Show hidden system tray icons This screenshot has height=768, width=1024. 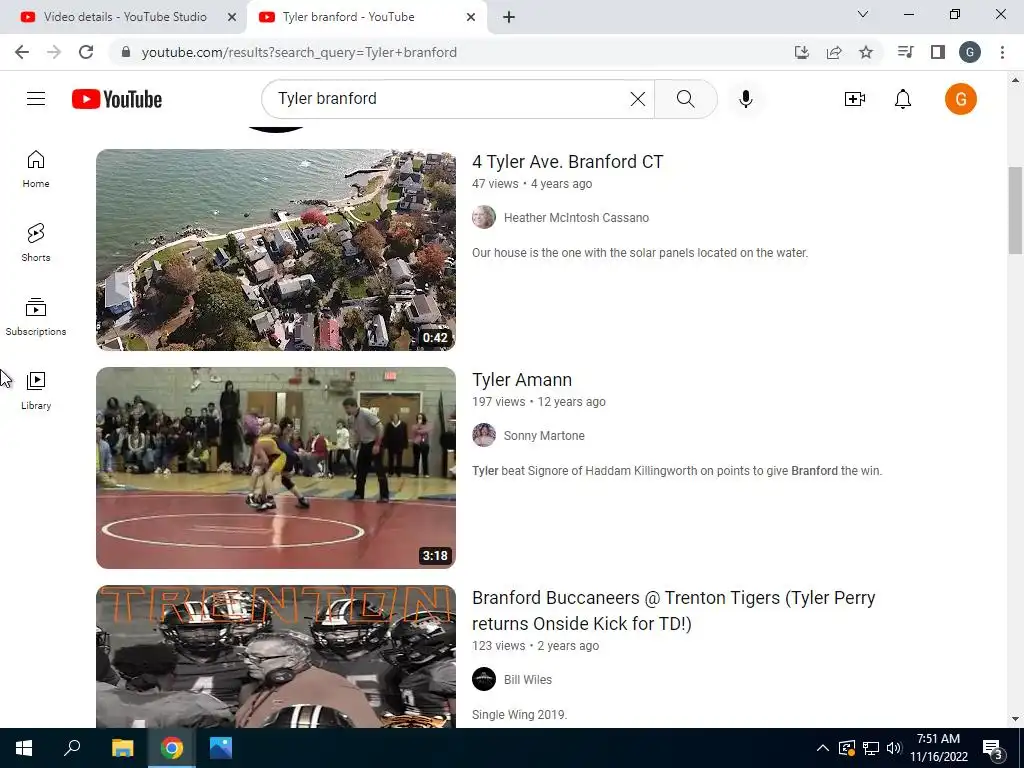tap(823, 748)
